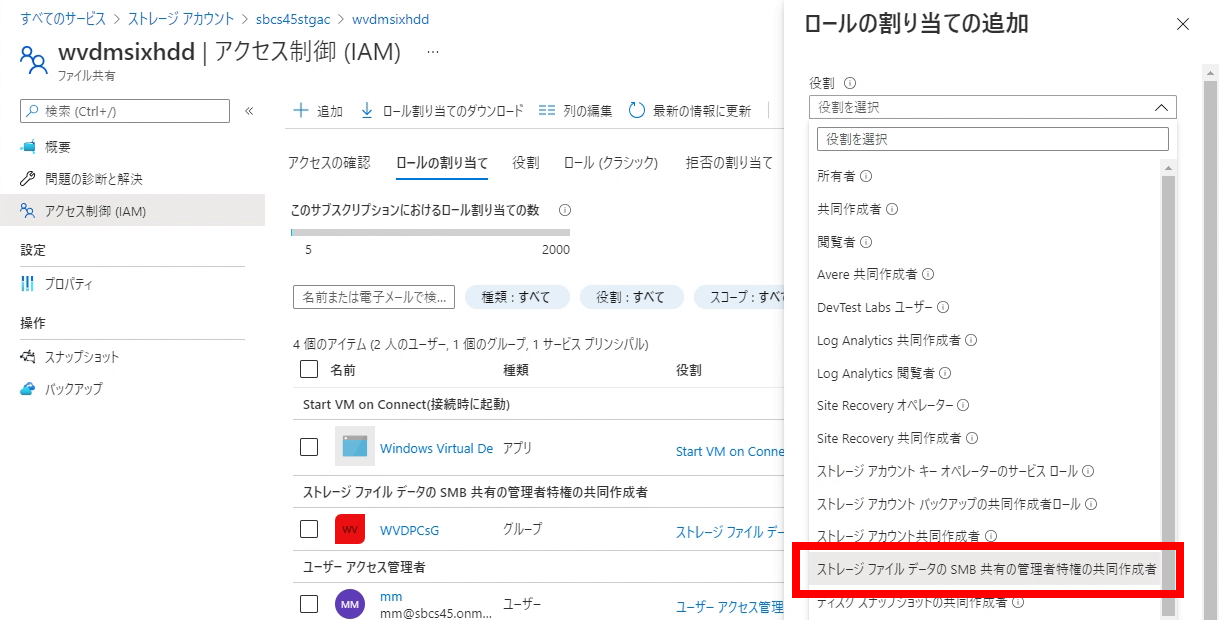1219x620 pixels.
Task: Click info icon beside 所有者 role
Action: point(866,176)
